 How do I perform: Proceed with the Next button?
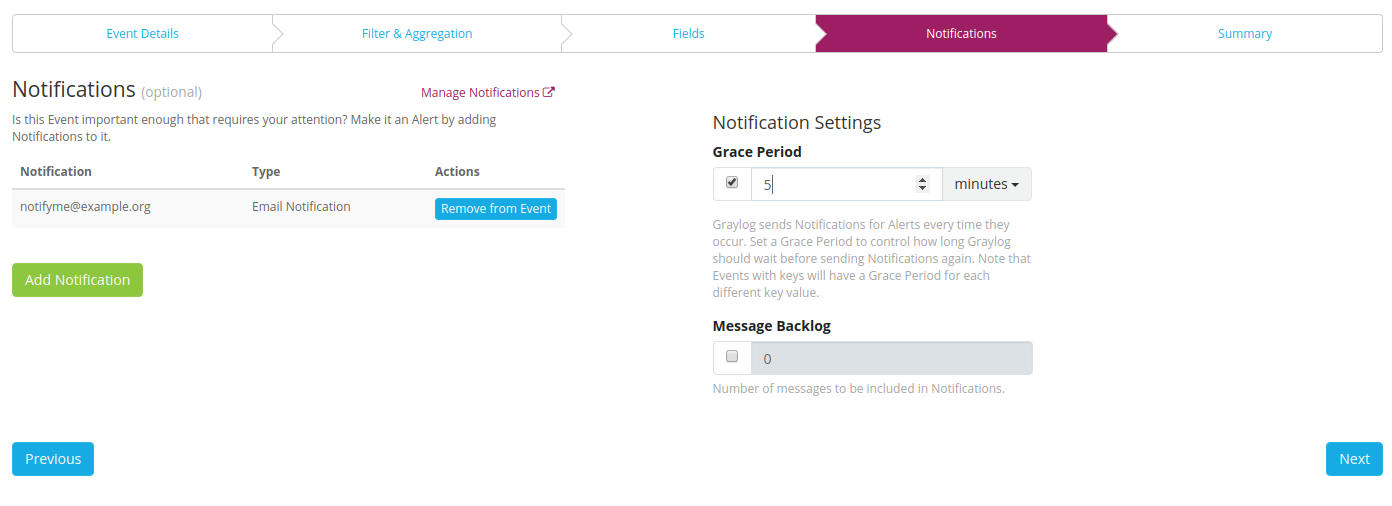tap(1354, 459)
